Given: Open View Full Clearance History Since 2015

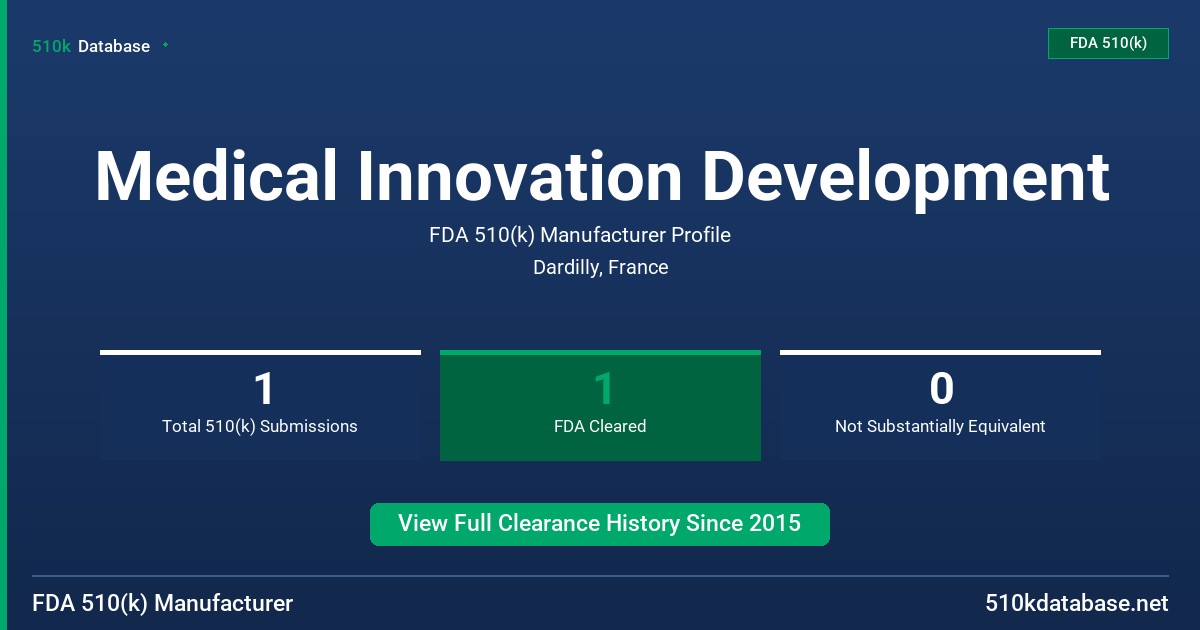Looking at the screenshot, I should [x=600, y=524].
